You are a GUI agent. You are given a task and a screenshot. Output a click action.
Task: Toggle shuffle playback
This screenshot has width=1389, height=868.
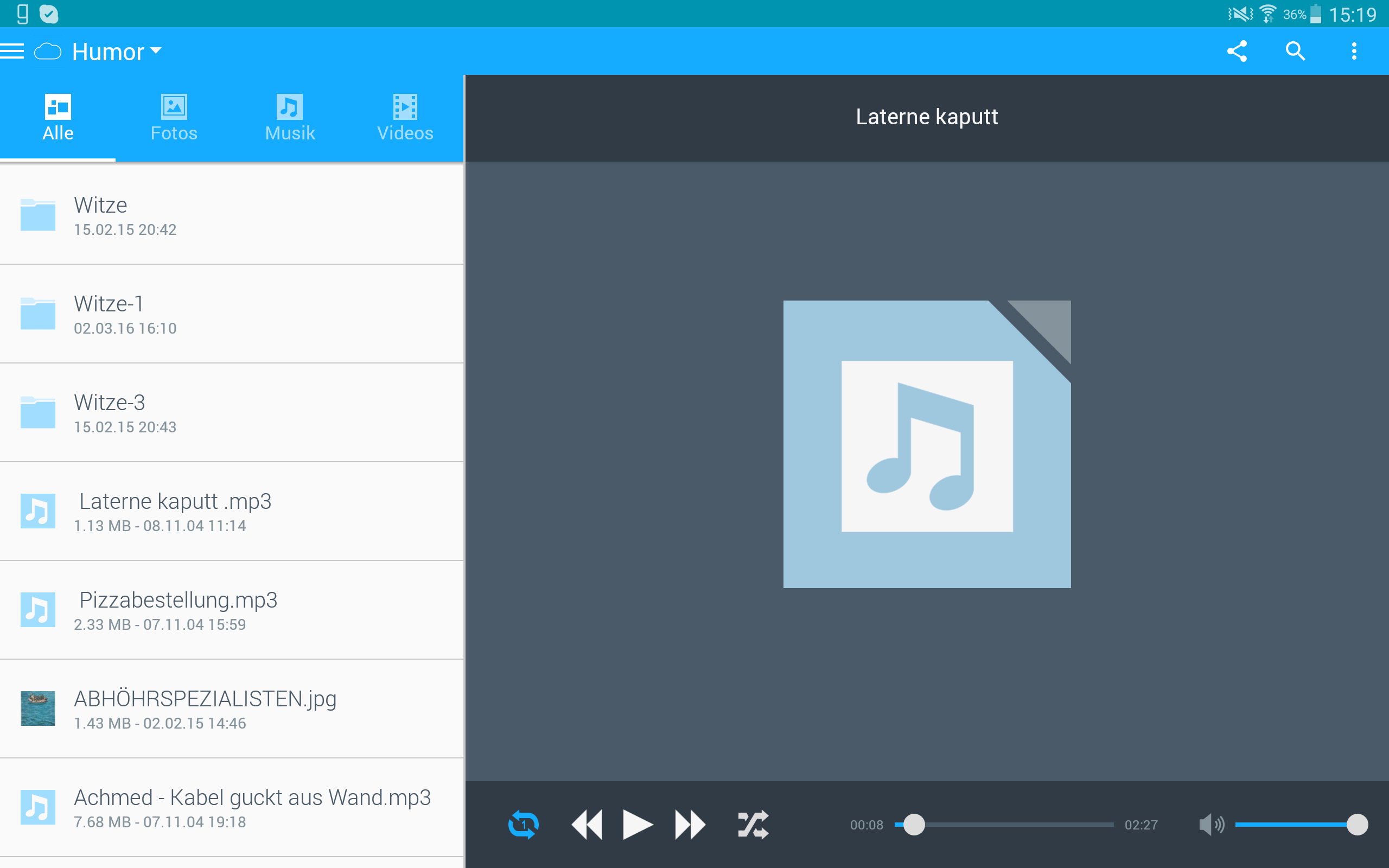coord(753,825)
